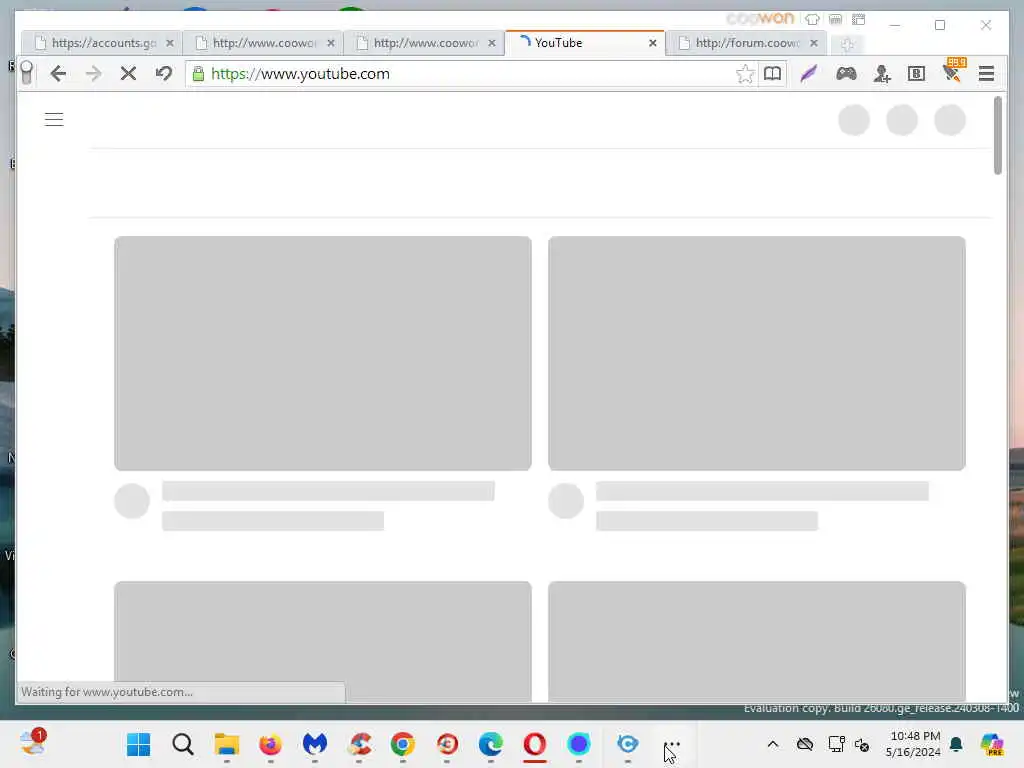Open Microsoft Edge from taskbar
This screenshot has width=1024, height=768.
tap(490, 744)
